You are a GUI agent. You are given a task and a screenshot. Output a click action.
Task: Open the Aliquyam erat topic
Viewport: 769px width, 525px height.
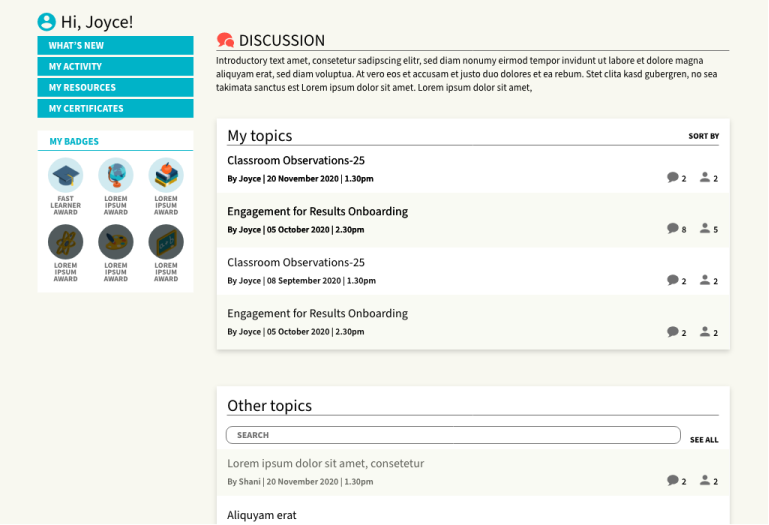tap(262, 515)
